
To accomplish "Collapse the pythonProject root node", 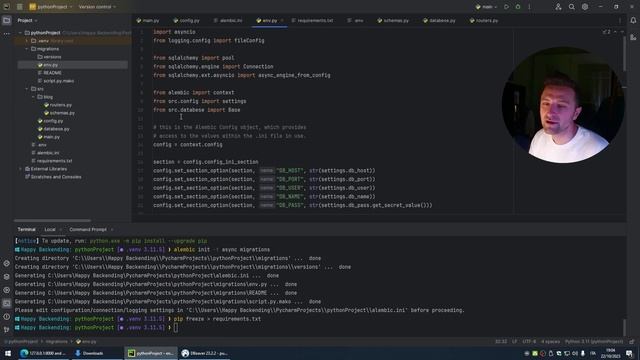I will click(x=20, y=33).
